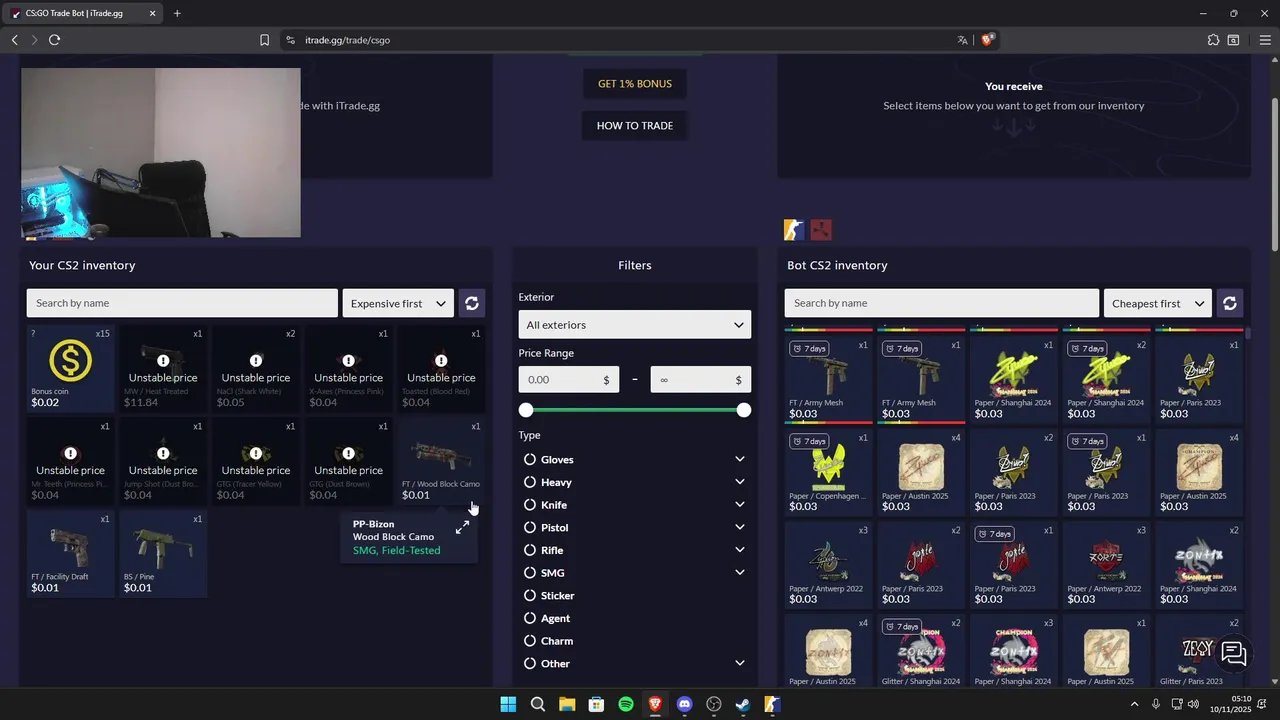Image resolution: width=1280 pixels, height=720 pixels.
Task: Open the Expensive first sort dropdown
Action: point(398,303)
